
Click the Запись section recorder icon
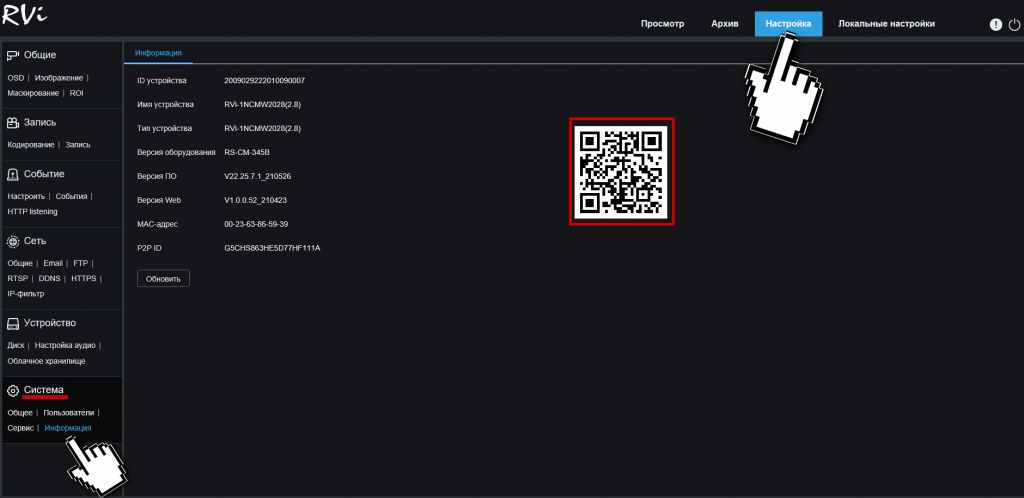point(13,123)
